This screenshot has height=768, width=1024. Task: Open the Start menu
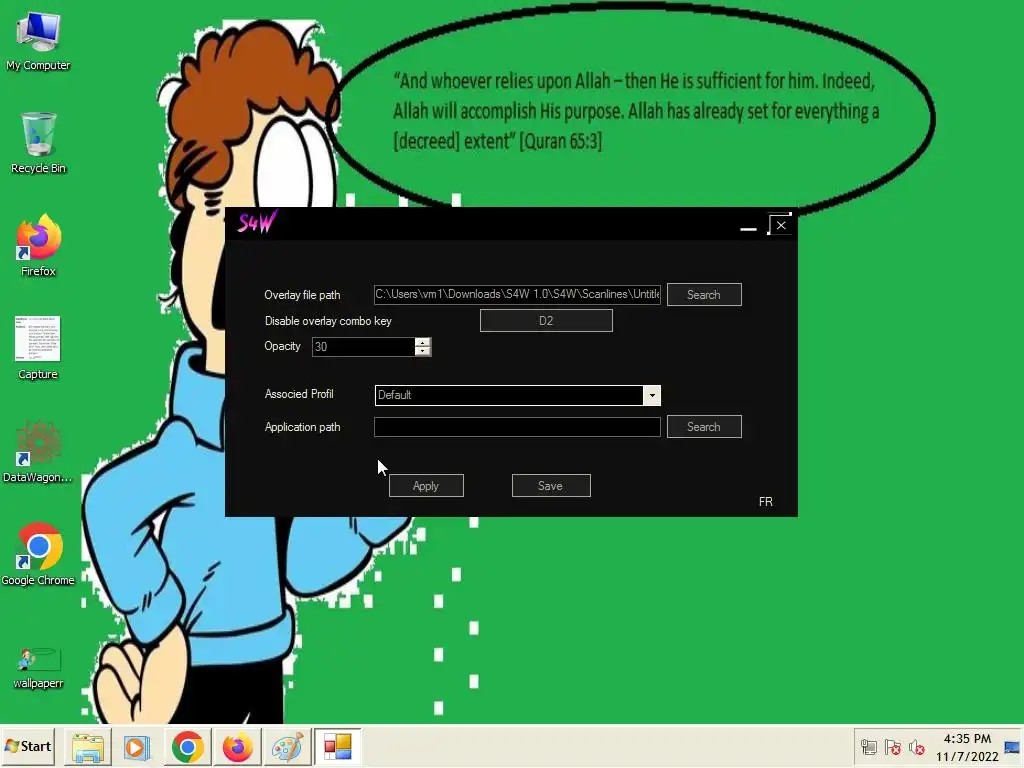[27, 746]
